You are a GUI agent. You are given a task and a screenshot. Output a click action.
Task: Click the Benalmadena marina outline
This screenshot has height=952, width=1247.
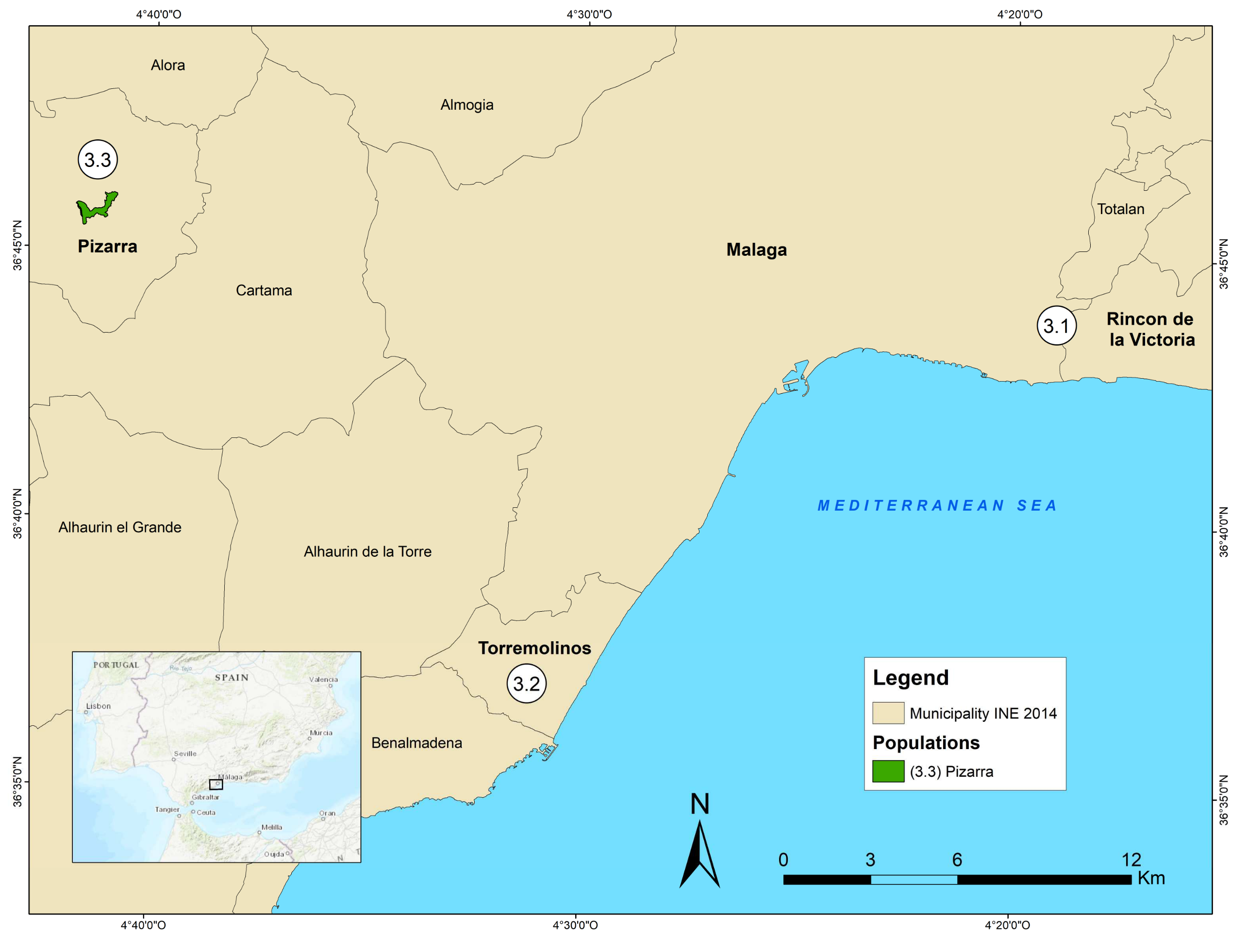548,752
